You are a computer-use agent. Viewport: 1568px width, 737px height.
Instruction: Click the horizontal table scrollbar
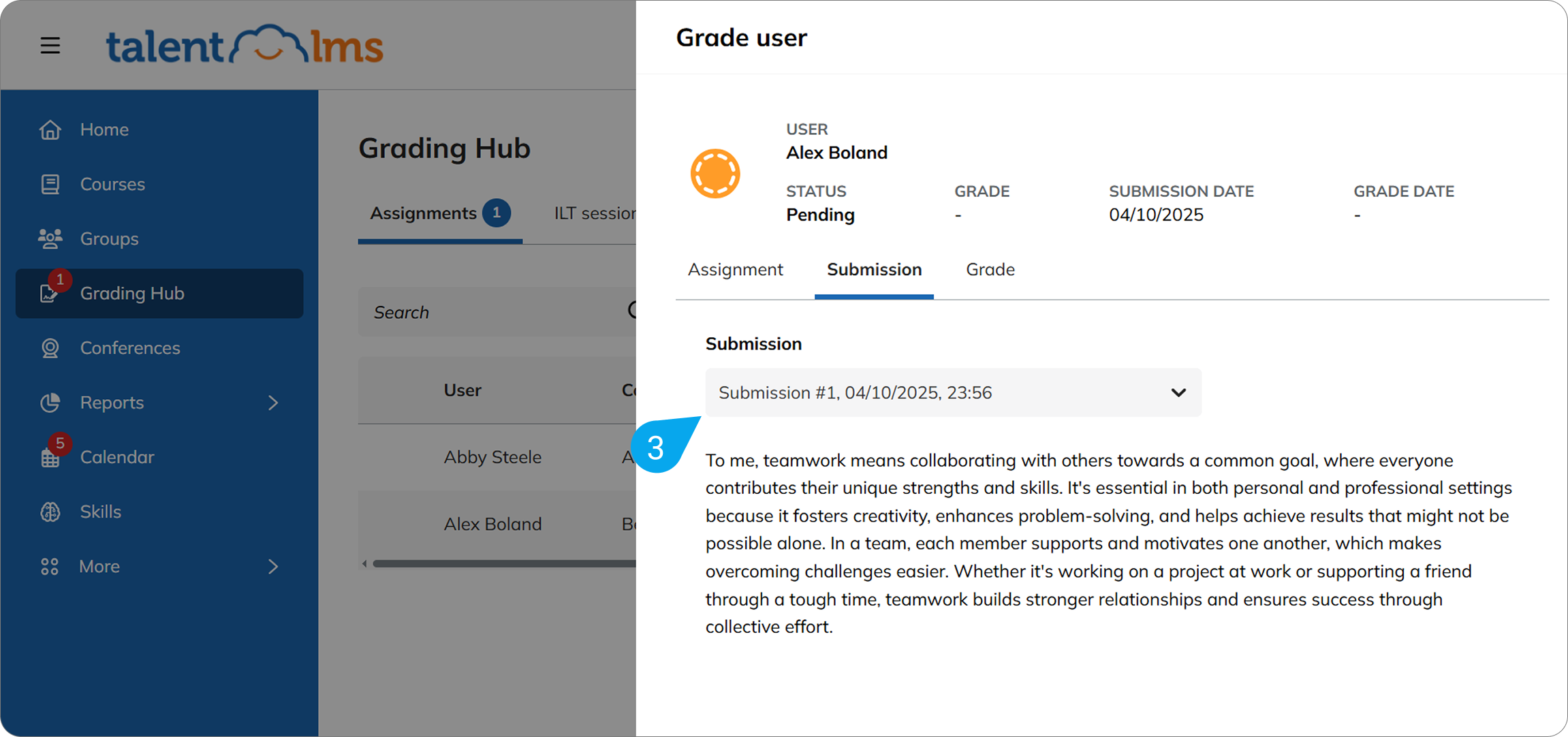coord(504,563)
